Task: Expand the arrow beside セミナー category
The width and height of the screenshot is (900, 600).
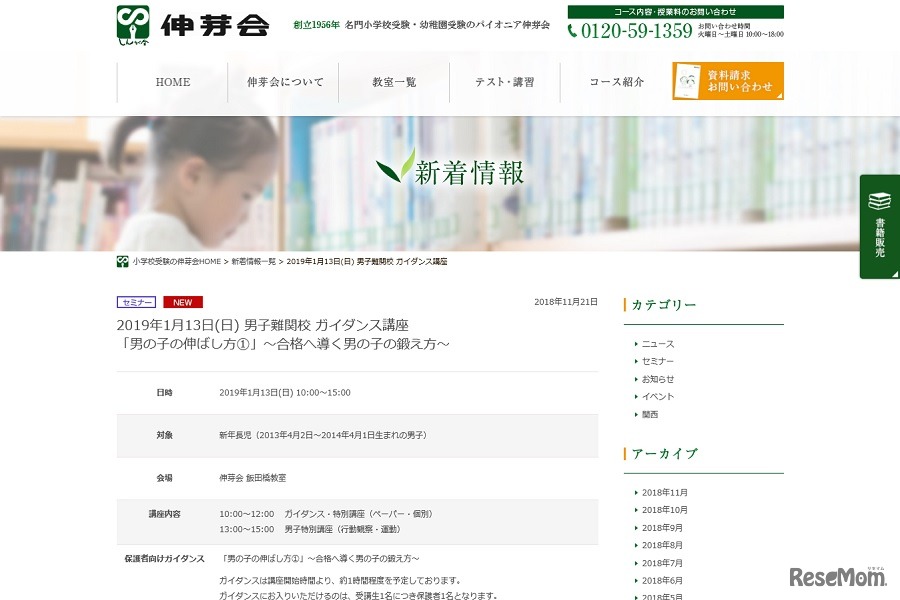Action: tap(636, 360)
